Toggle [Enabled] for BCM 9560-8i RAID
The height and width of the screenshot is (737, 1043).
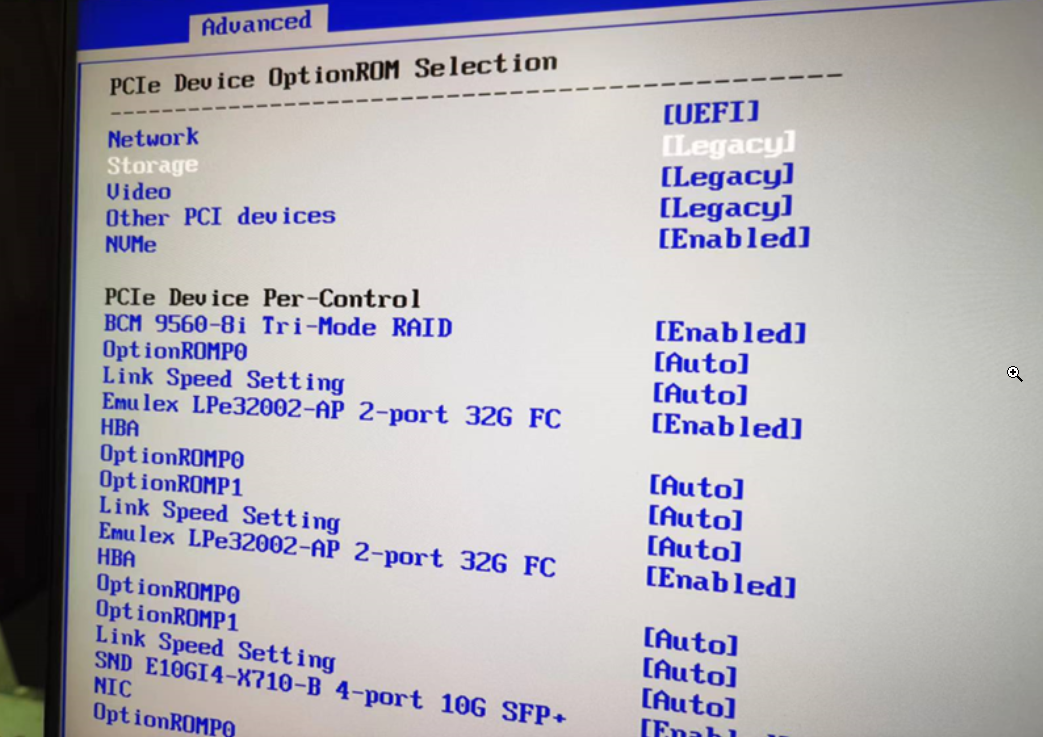click(730, 332)
